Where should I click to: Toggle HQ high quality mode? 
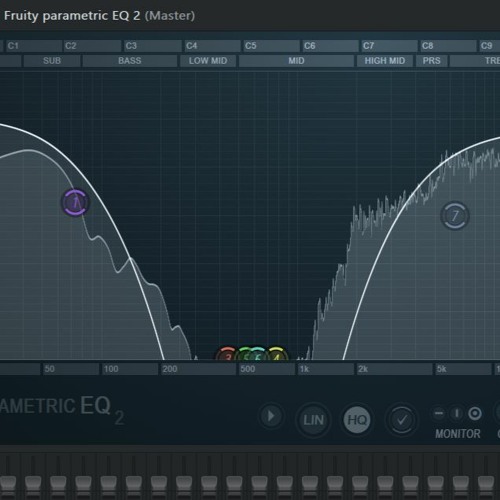[x=357, y=420]
